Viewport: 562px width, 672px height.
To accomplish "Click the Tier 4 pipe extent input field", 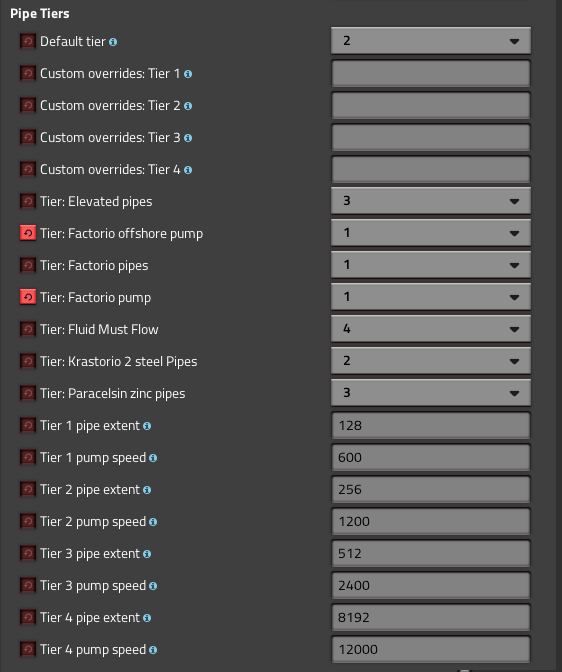I will 431,617.
